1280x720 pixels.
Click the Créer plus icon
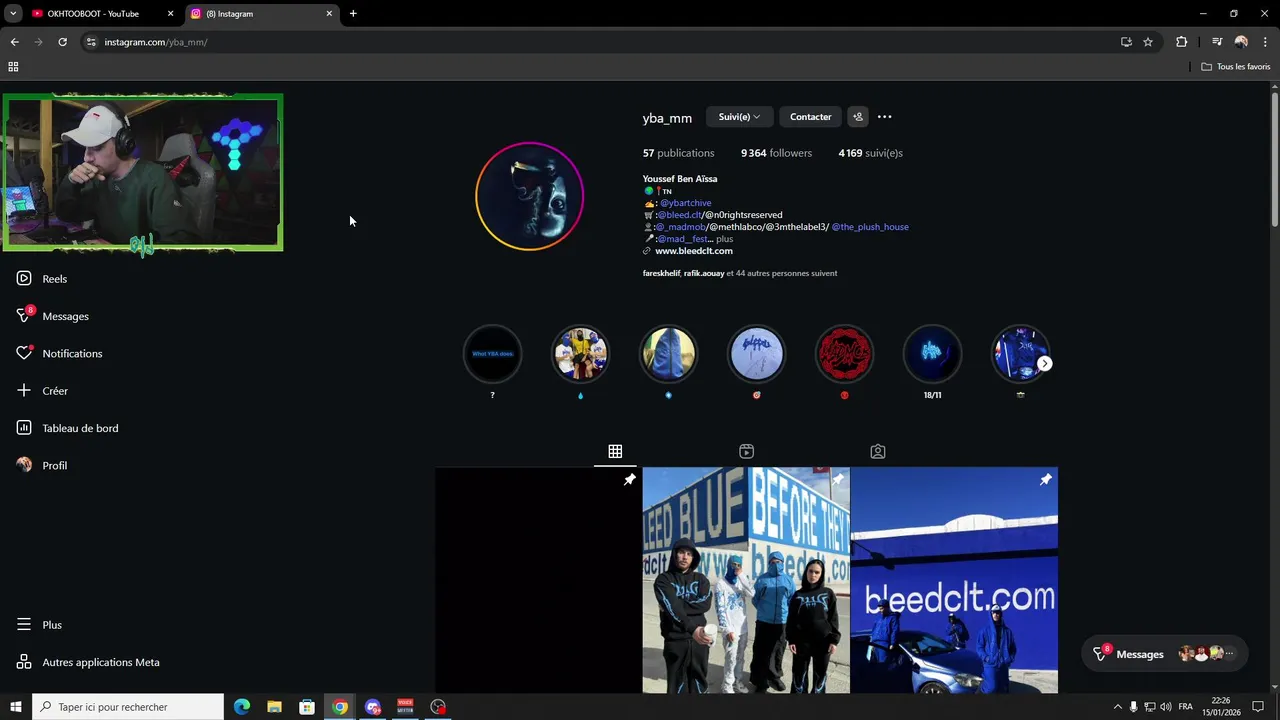(24, 391)
